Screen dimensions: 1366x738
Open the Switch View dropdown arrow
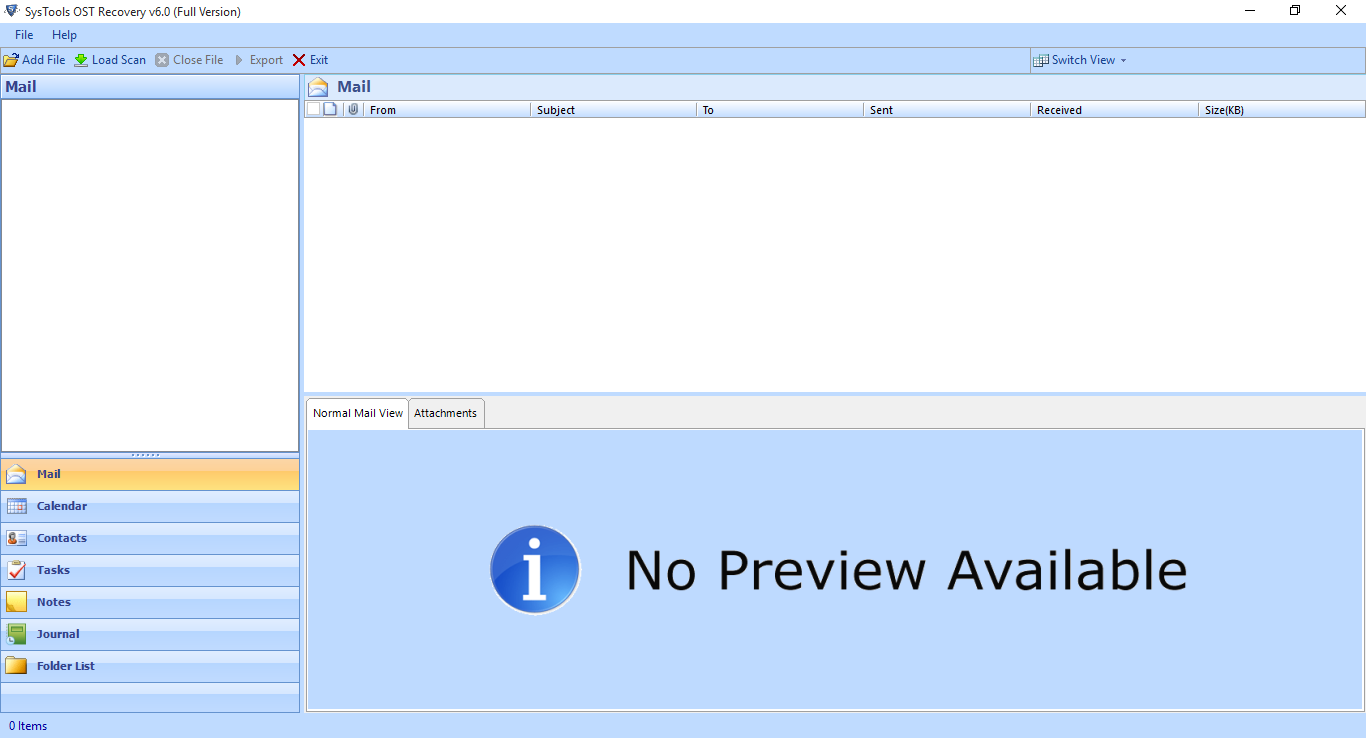point(1123,61)
